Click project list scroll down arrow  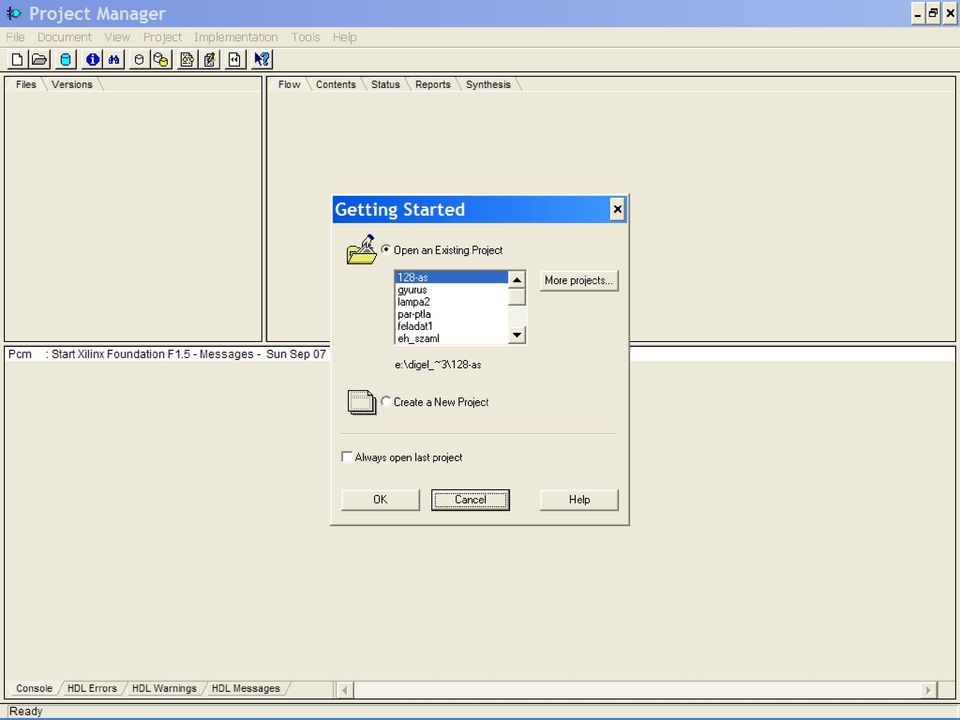[x=517, y=335]
